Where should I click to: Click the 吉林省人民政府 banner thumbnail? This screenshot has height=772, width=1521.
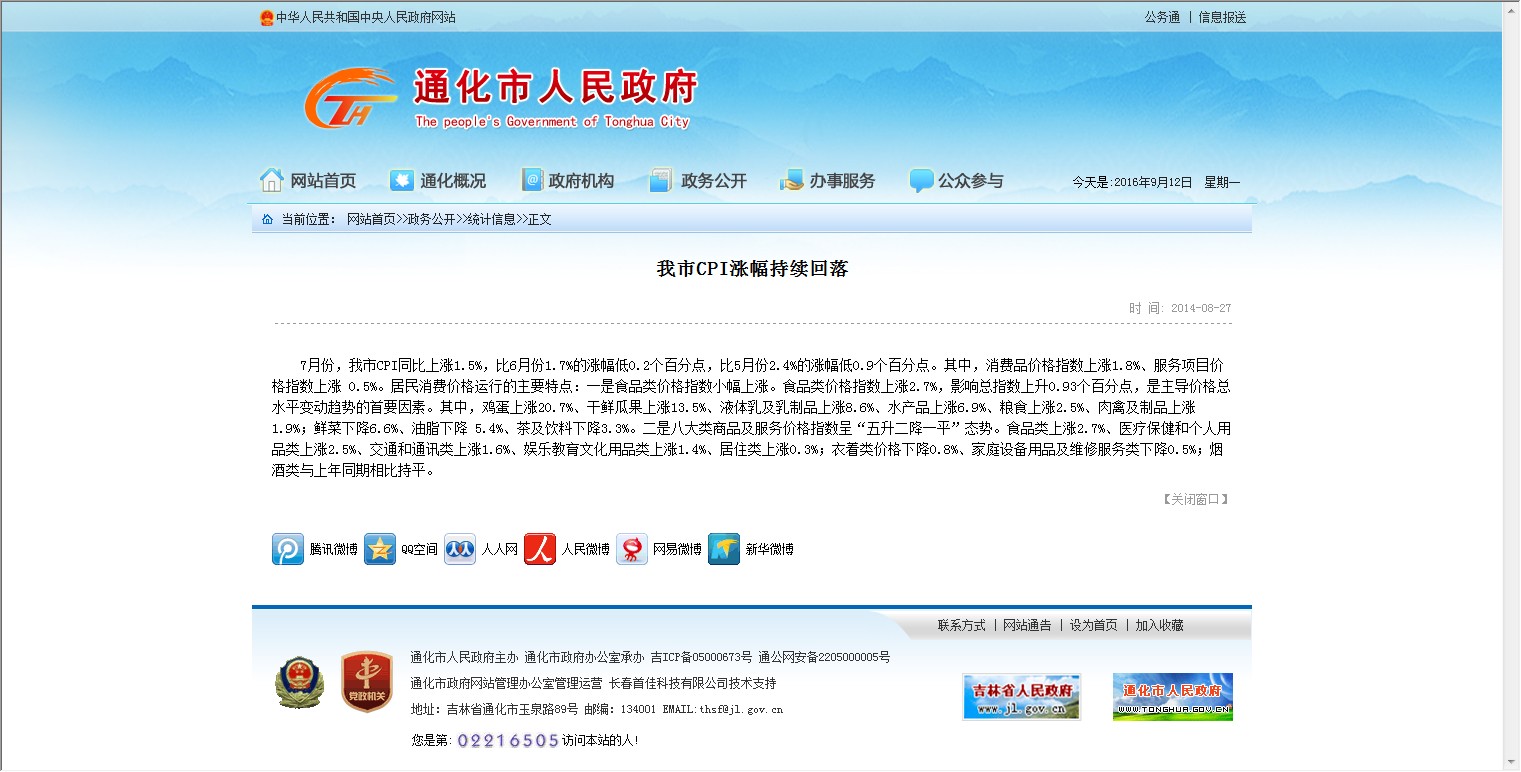(1021, 696)
